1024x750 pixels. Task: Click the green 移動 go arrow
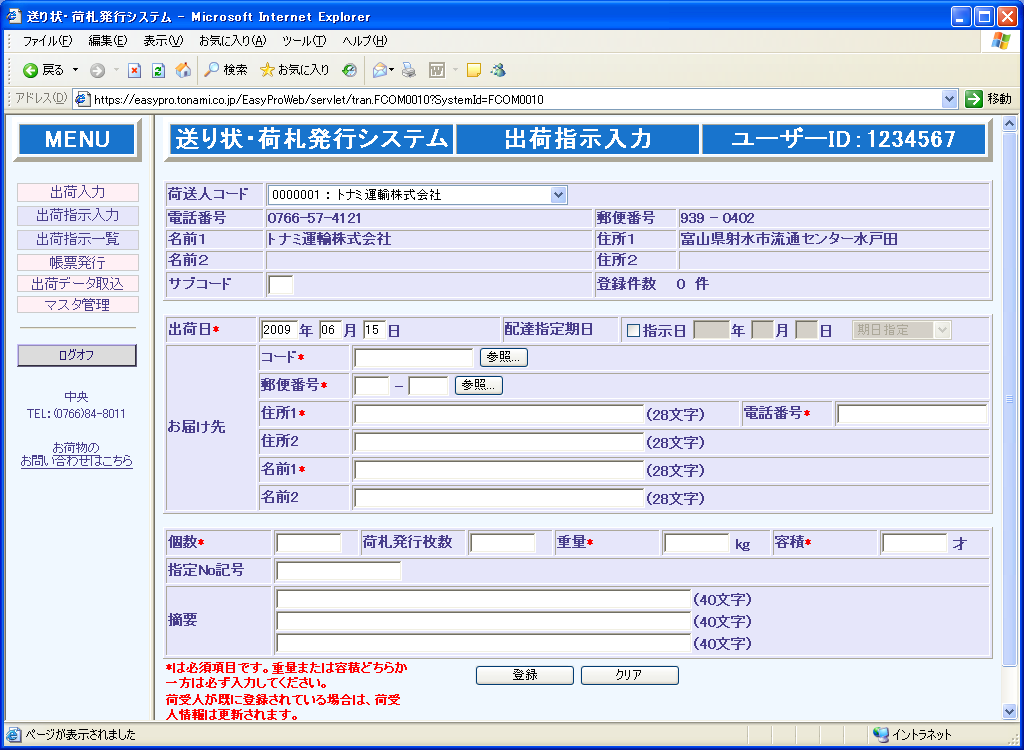[974, 99]
